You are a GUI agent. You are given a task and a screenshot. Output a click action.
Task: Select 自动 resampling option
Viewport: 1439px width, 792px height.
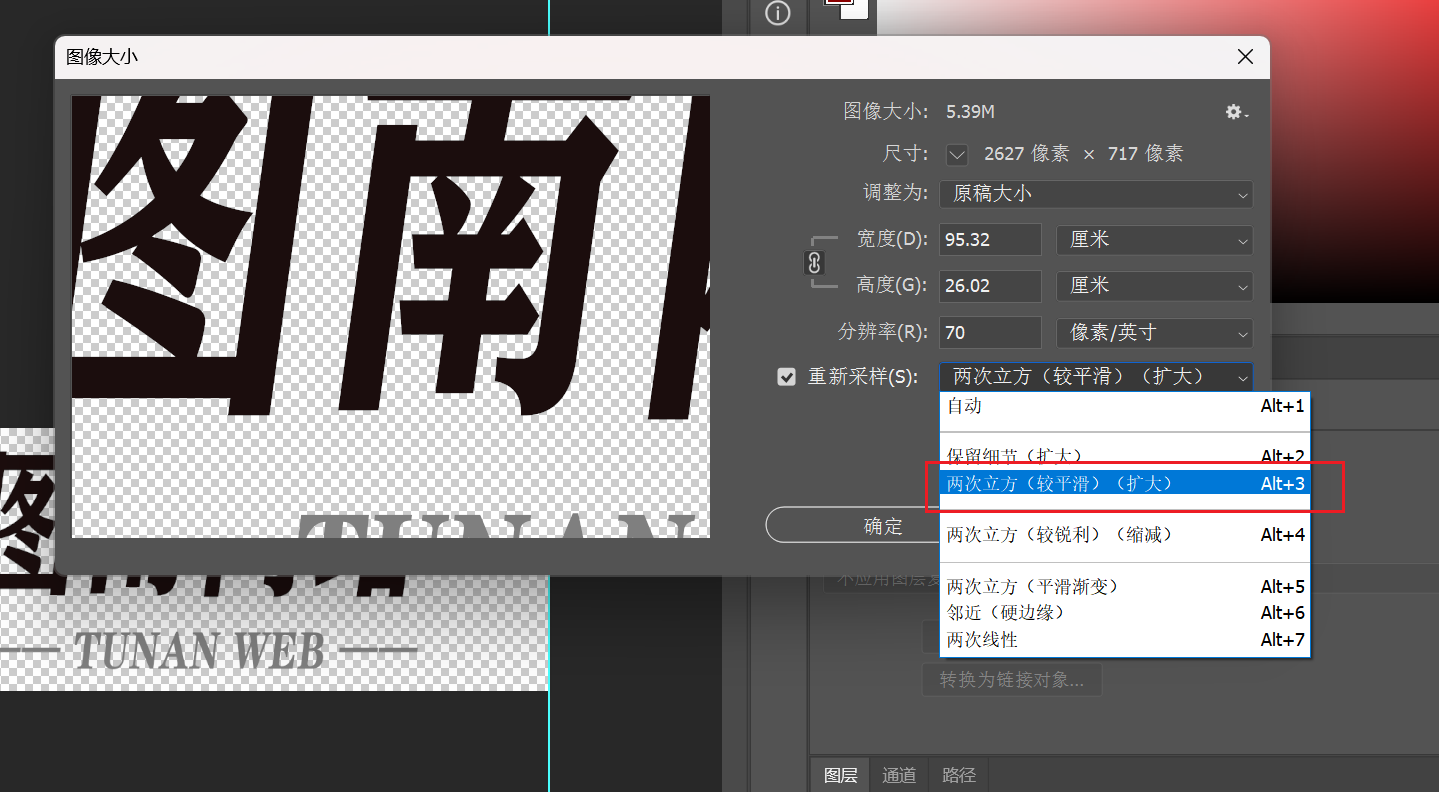(1125, 406)
